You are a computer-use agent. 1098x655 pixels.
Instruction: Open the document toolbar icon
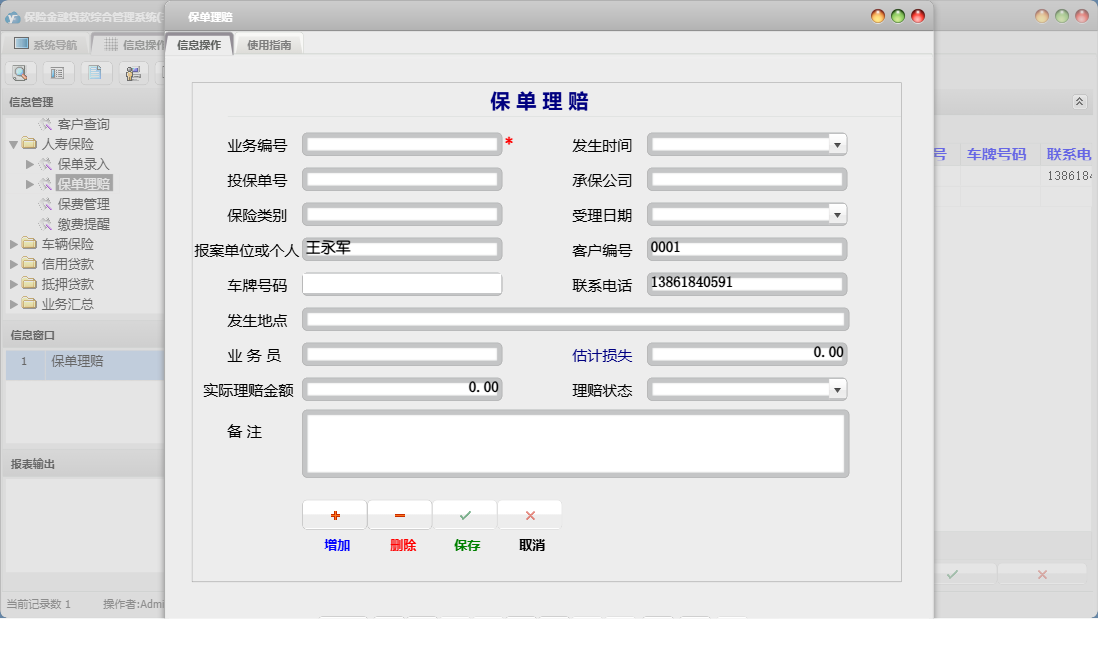95,72
